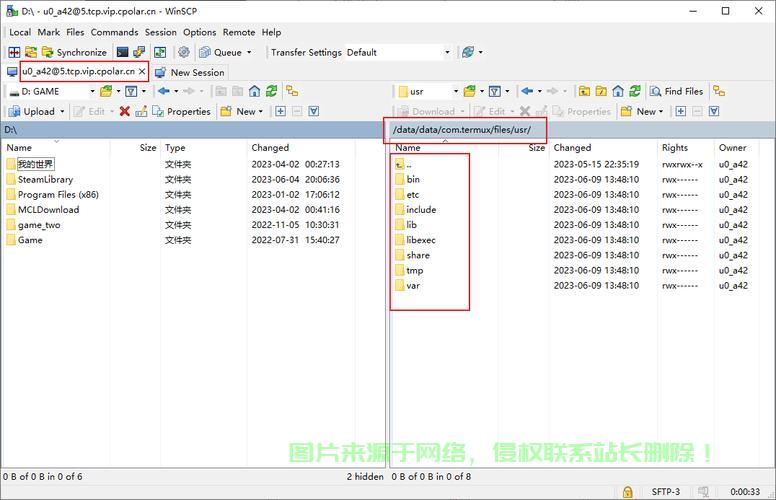Click the Upload button
The image size is (776, 500).
coord(32,111)
